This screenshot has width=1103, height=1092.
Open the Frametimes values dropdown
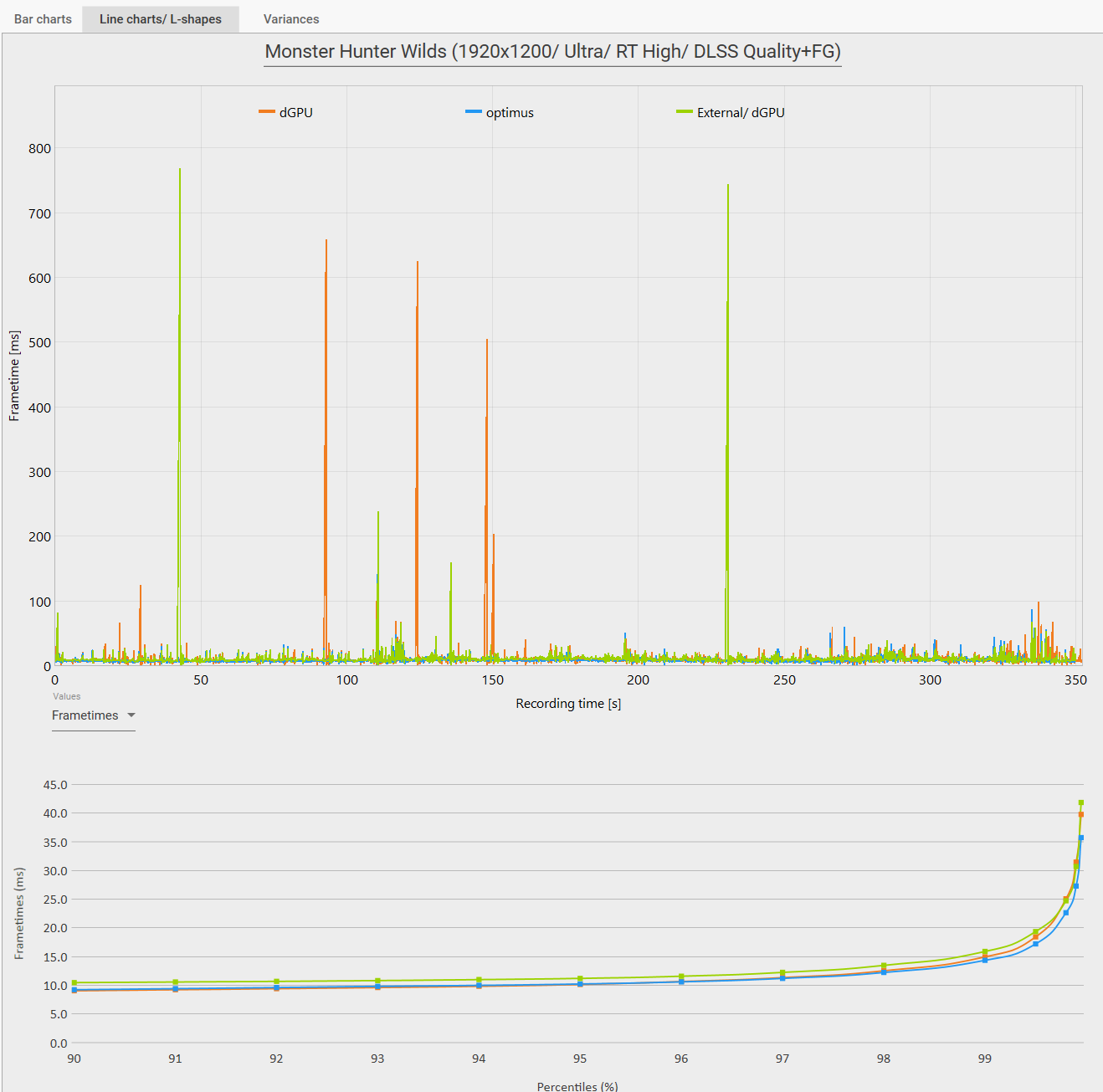(x=94, y=715)
